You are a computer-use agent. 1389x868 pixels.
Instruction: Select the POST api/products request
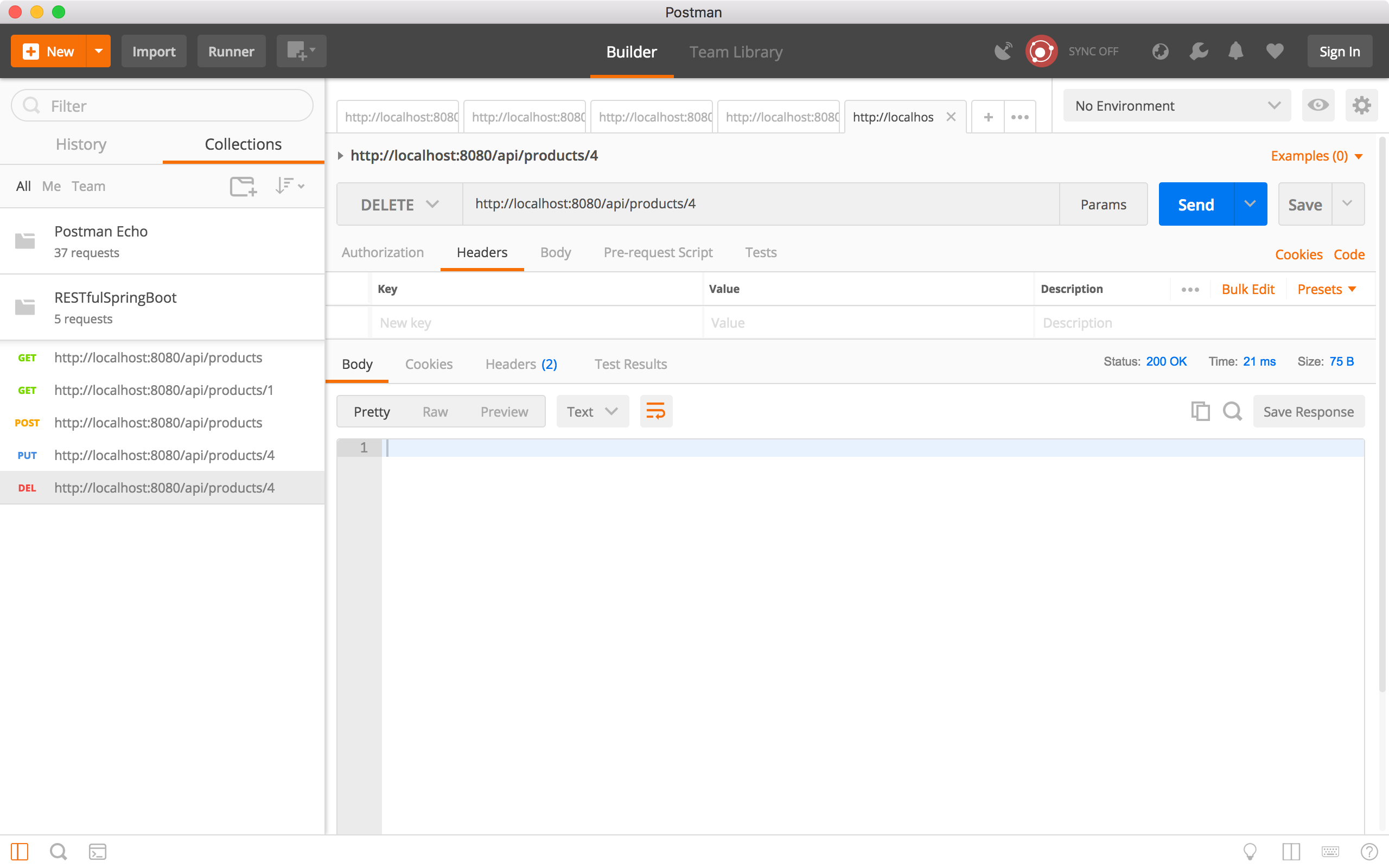pyautogui.click(x=162, y=423)
